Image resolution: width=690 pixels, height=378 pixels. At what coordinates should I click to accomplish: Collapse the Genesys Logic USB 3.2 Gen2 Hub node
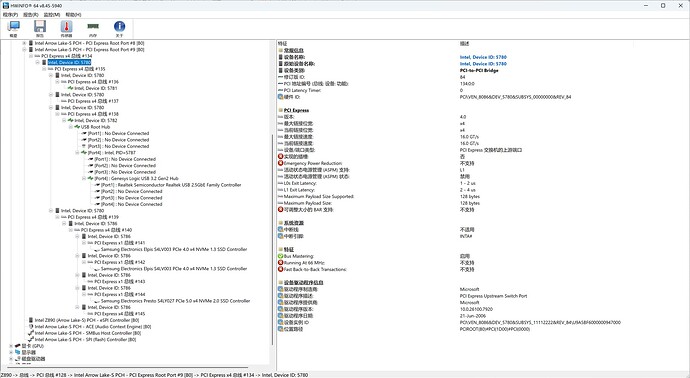click(84, 179)
